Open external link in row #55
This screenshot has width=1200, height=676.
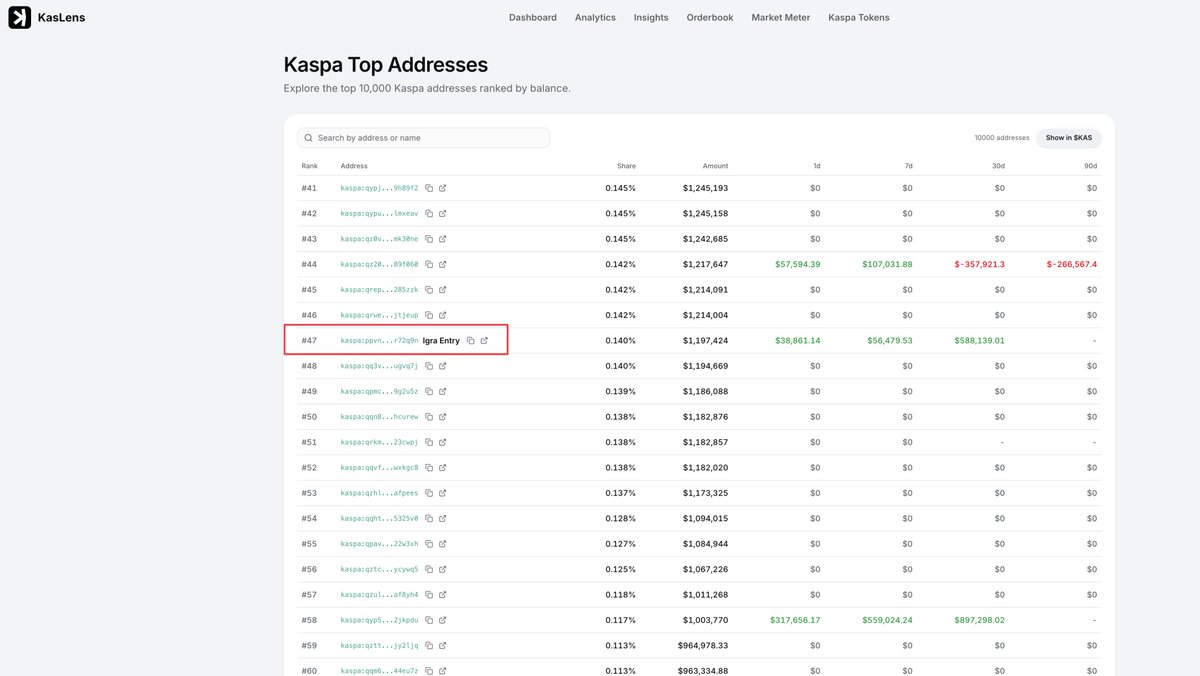coord(443,544)
